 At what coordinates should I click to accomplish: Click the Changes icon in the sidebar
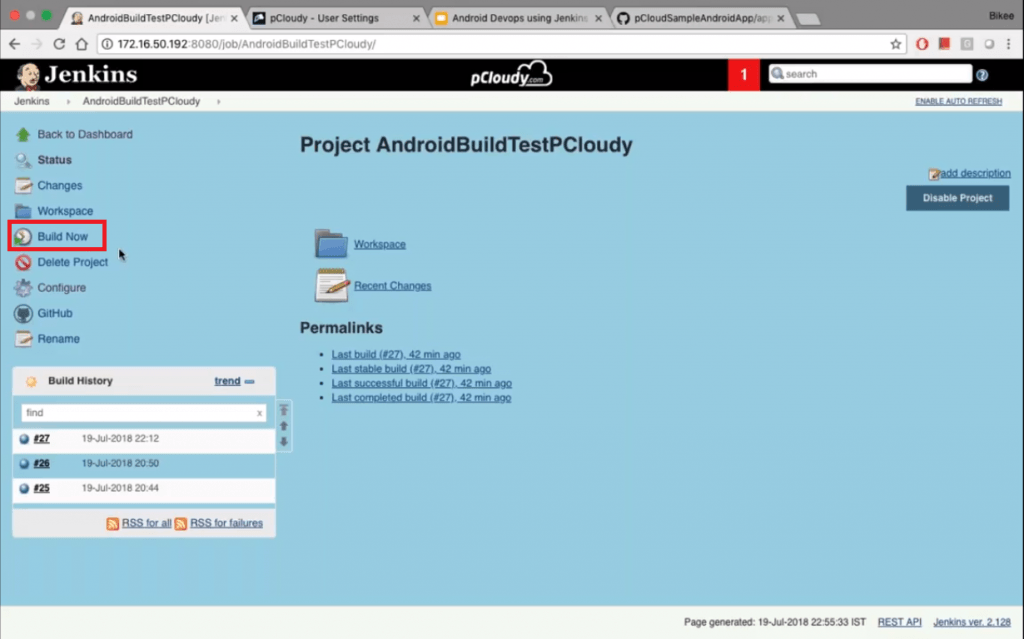(22, 185)
